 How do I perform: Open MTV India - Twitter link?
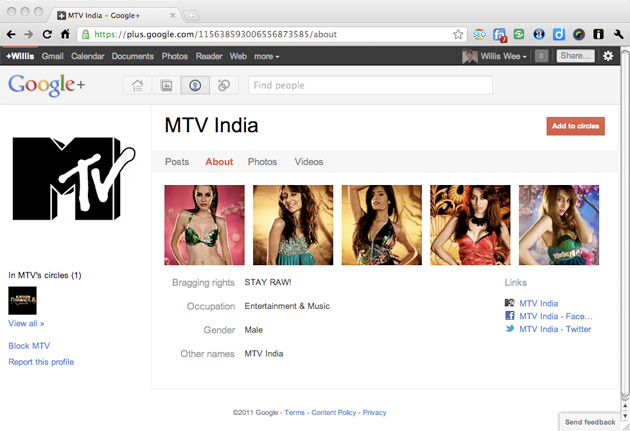[x=555, y=329]
